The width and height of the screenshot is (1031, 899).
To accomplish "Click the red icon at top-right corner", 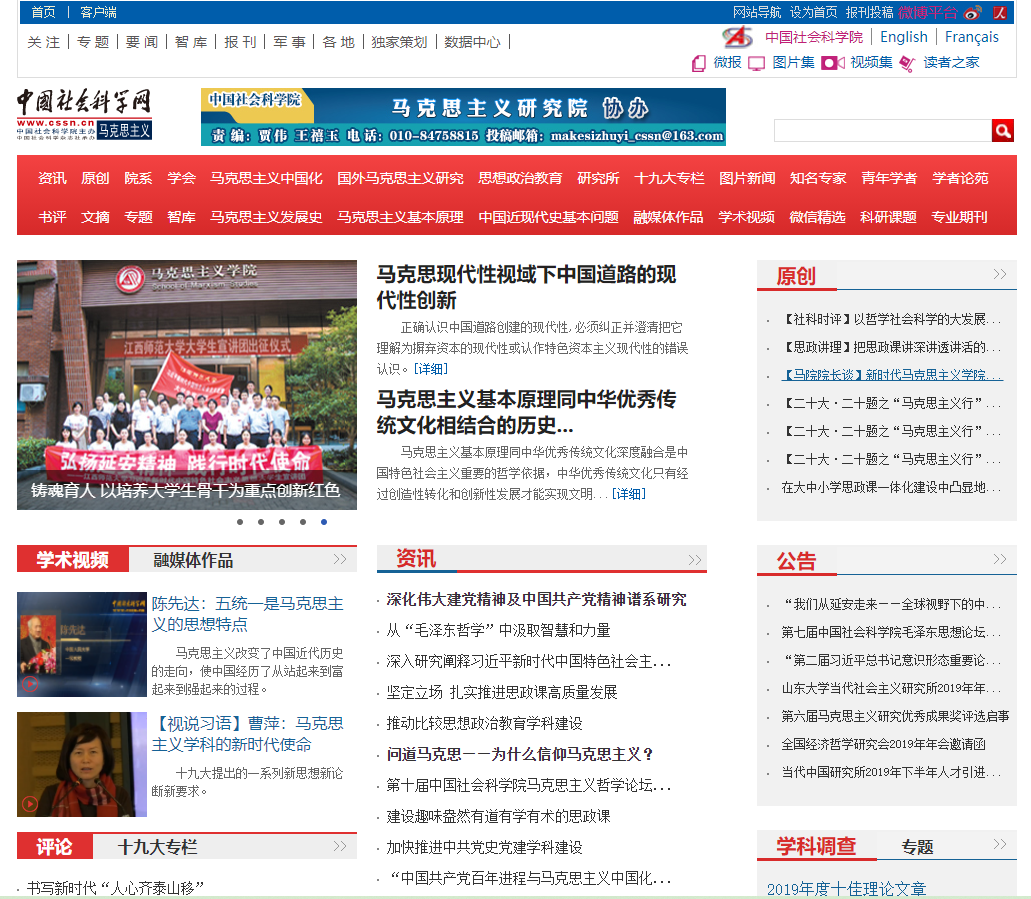I will coord(999,12).
